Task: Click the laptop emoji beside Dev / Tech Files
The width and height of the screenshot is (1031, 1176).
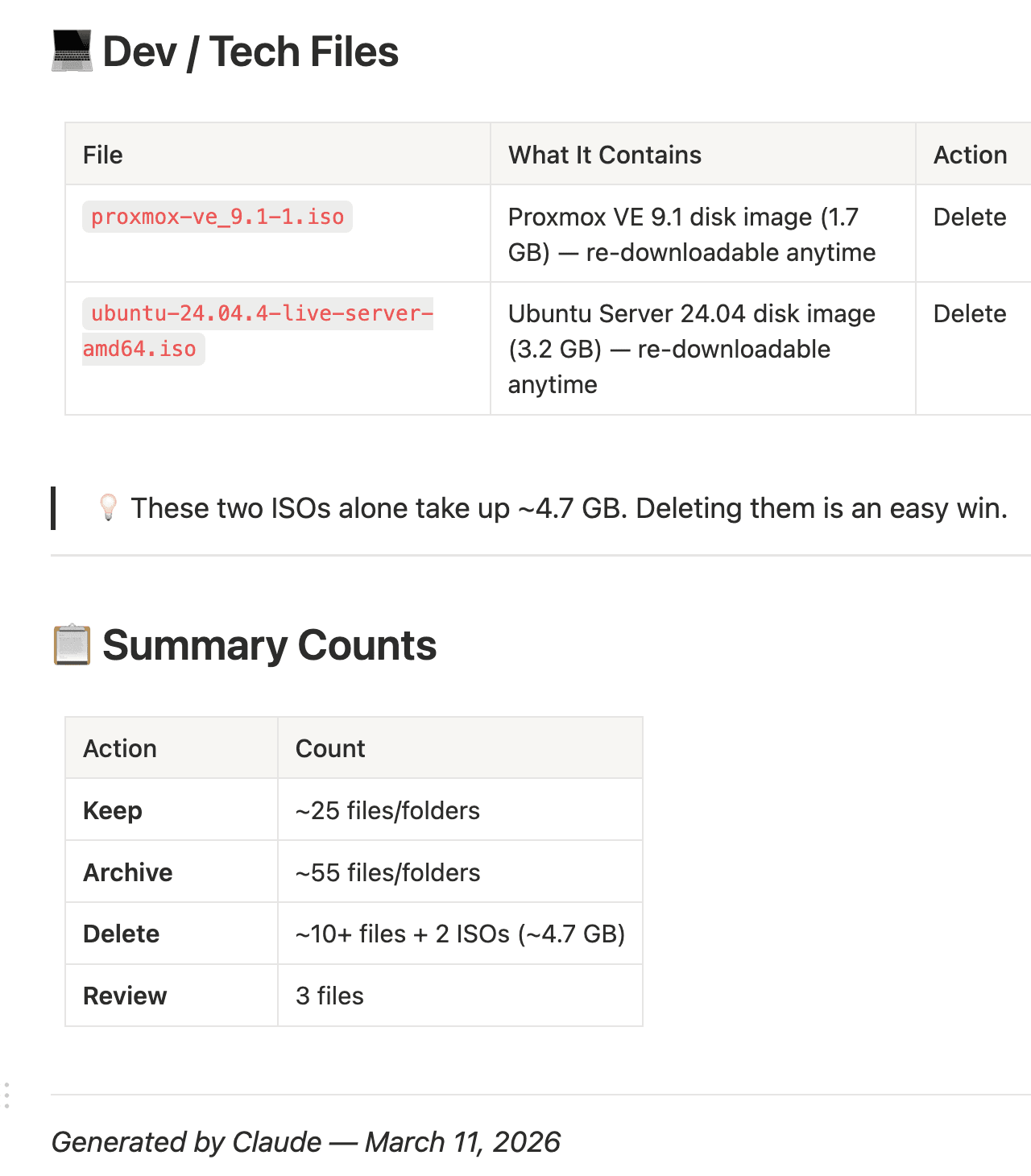Action: (x=72, y=52)
